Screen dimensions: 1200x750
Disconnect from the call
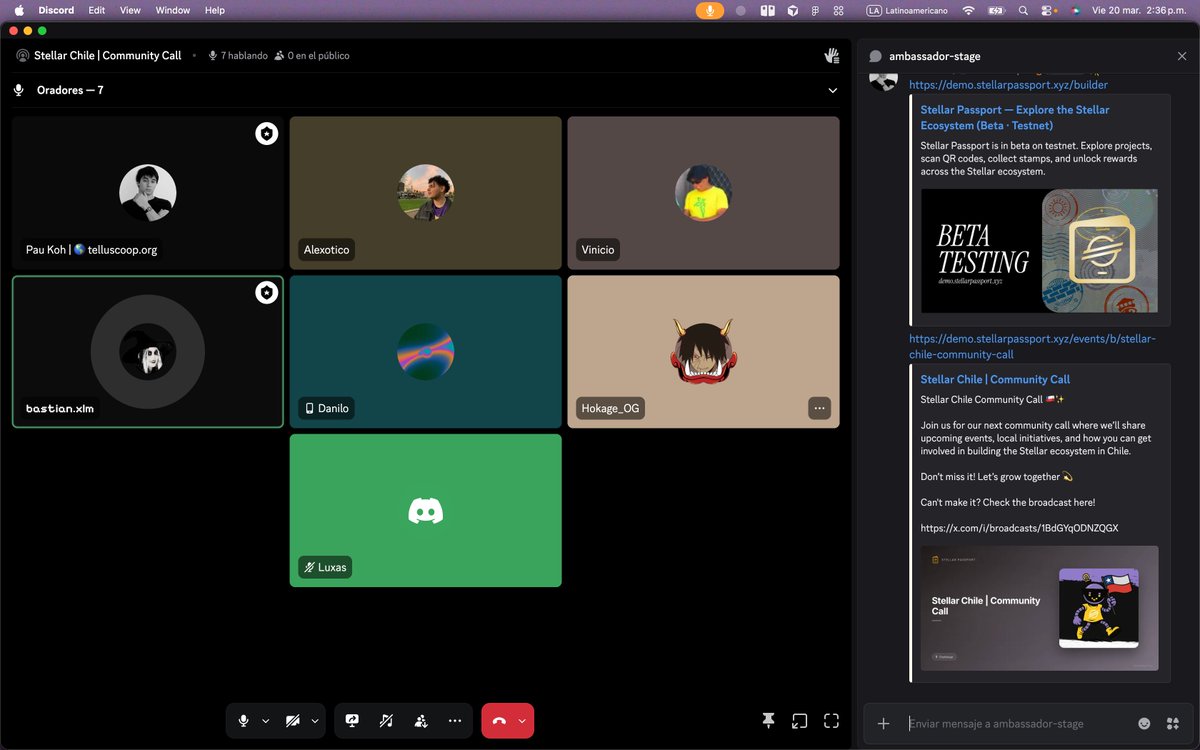click(499, 720)
